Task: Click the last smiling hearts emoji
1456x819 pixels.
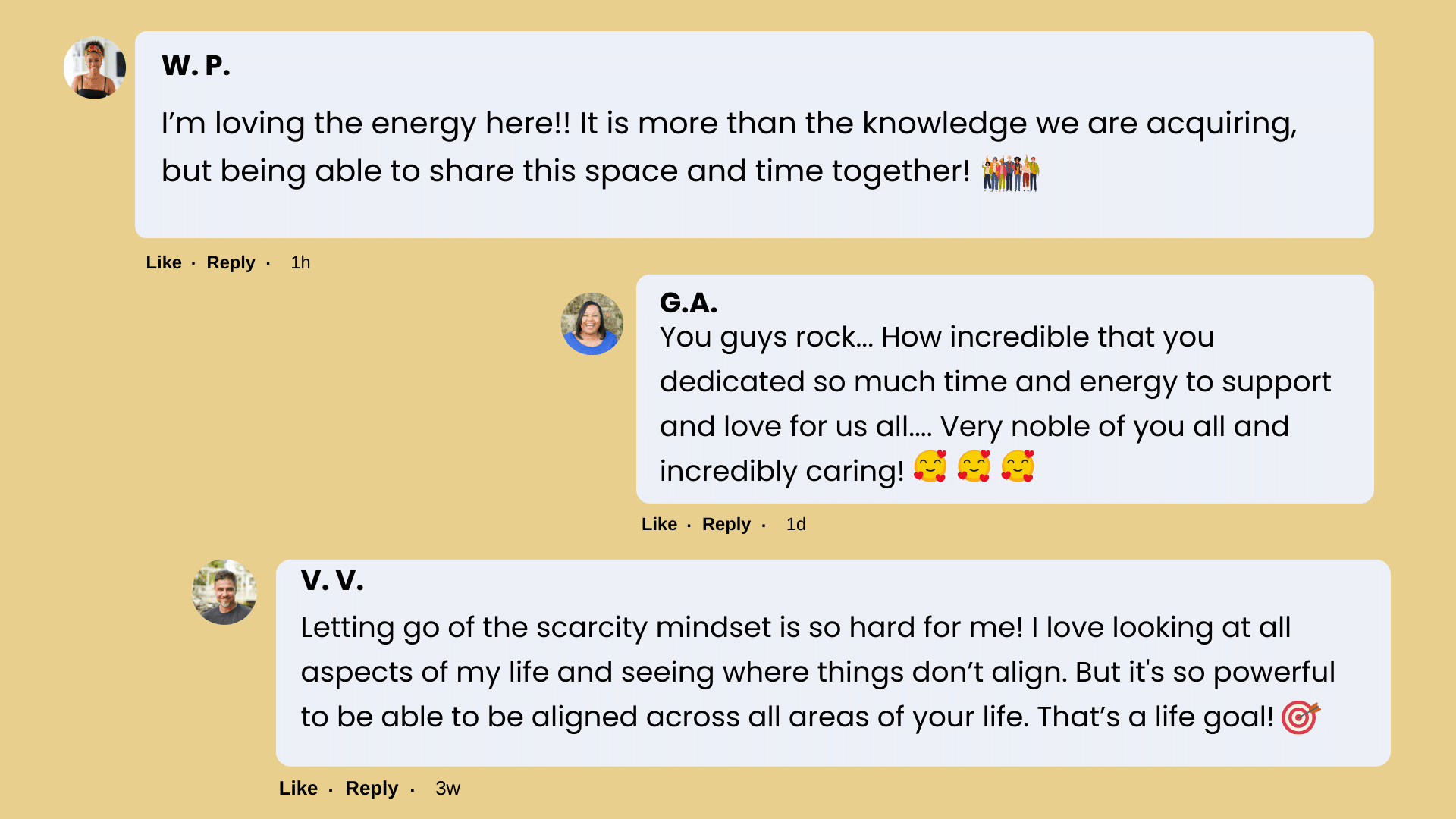Action: [x=1018, y=466]
